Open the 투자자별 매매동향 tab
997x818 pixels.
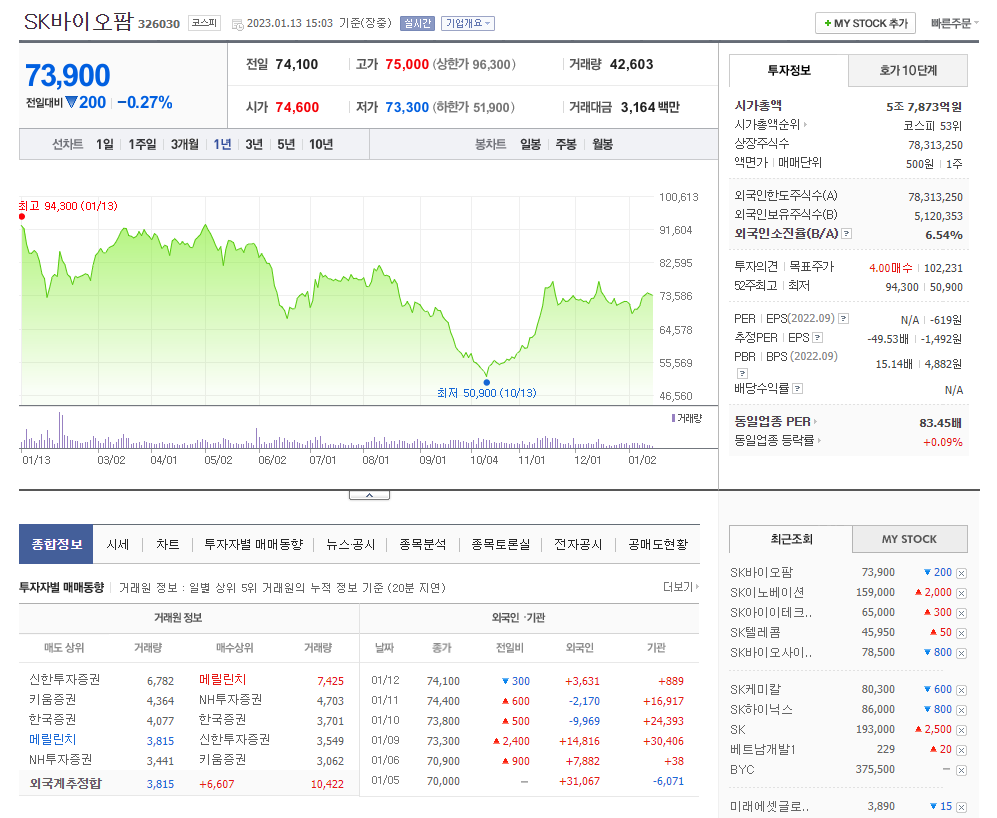coord(253,544)
